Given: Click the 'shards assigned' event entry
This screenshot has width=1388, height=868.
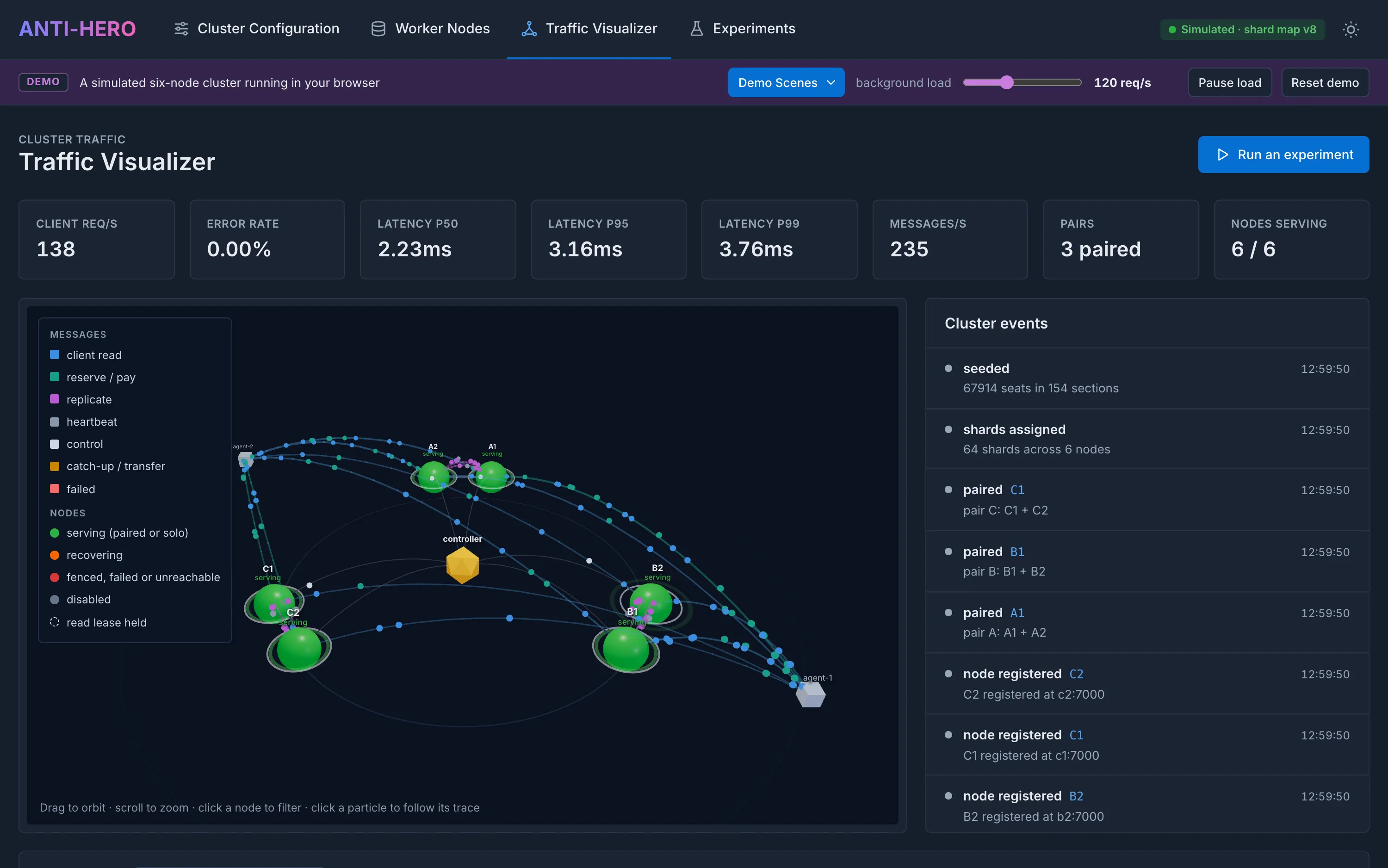Looking at the screenshot, I should pyautogui.click(x=1147, y=439).
